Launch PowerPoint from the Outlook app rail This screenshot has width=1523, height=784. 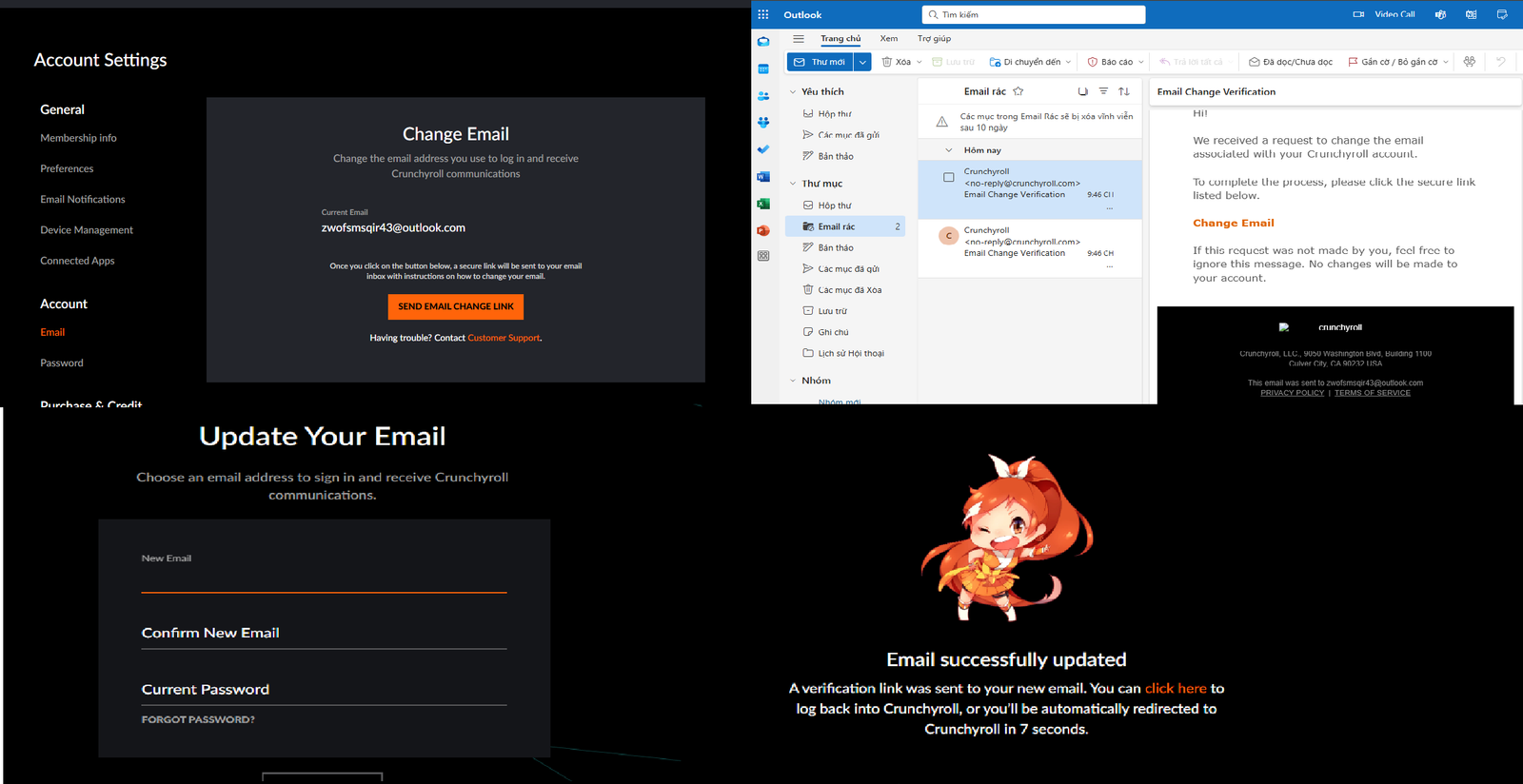[x=763, y=230]
